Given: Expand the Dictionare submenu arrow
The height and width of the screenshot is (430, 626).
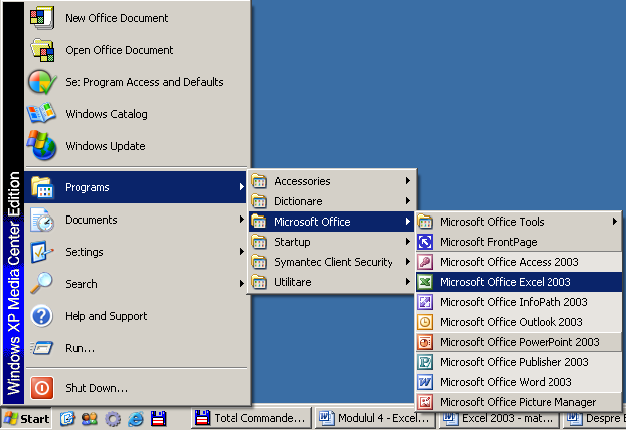Looking at the screenshot, I should click(408, 200).
